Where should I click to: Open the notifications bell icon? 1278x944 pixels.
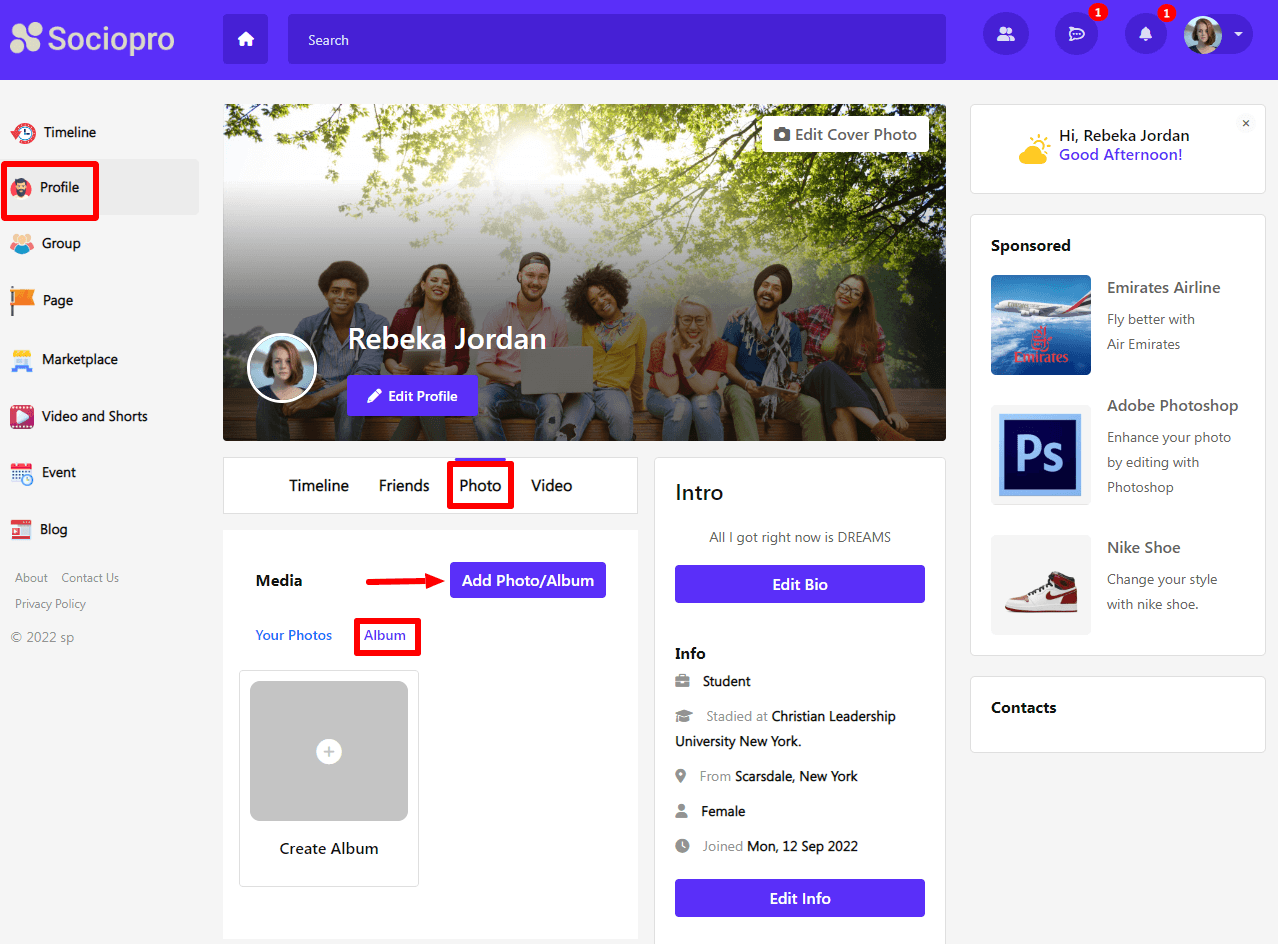coord(1146,34)
